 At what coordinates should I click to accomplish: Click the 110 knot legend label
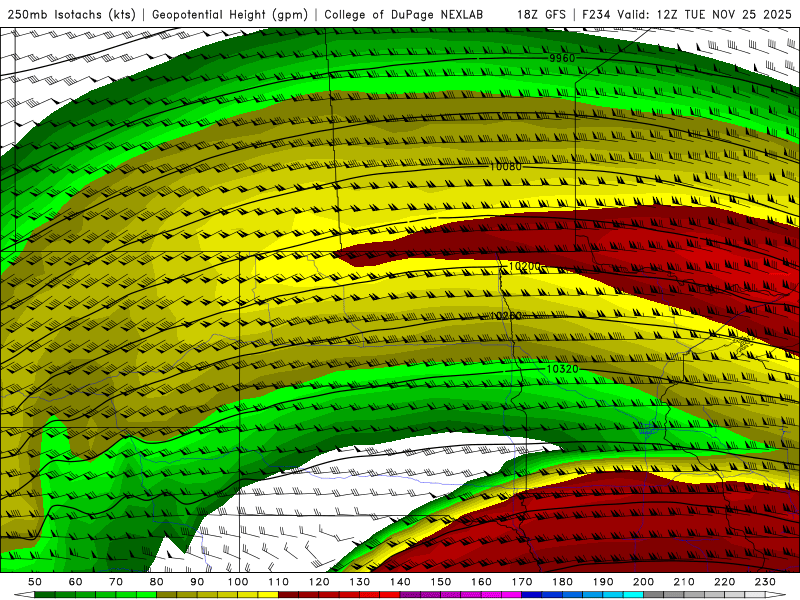point(279,582)
